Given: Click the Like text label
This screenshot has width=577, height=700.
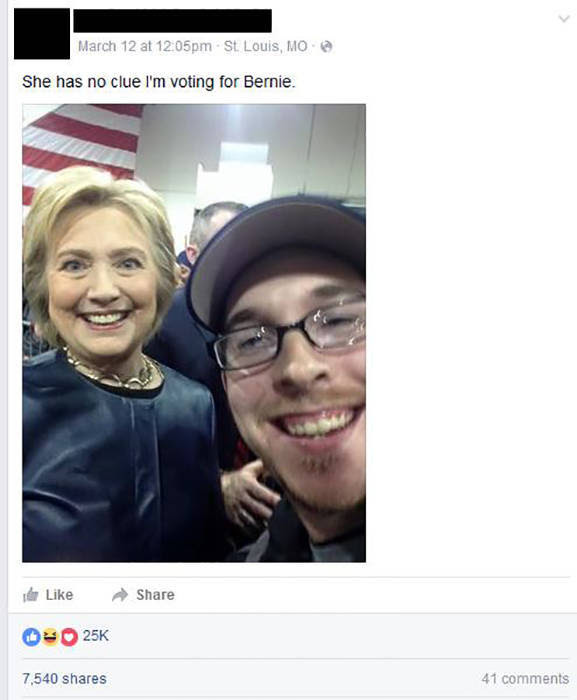Looking at the screenshot, I should click(59, 595).
